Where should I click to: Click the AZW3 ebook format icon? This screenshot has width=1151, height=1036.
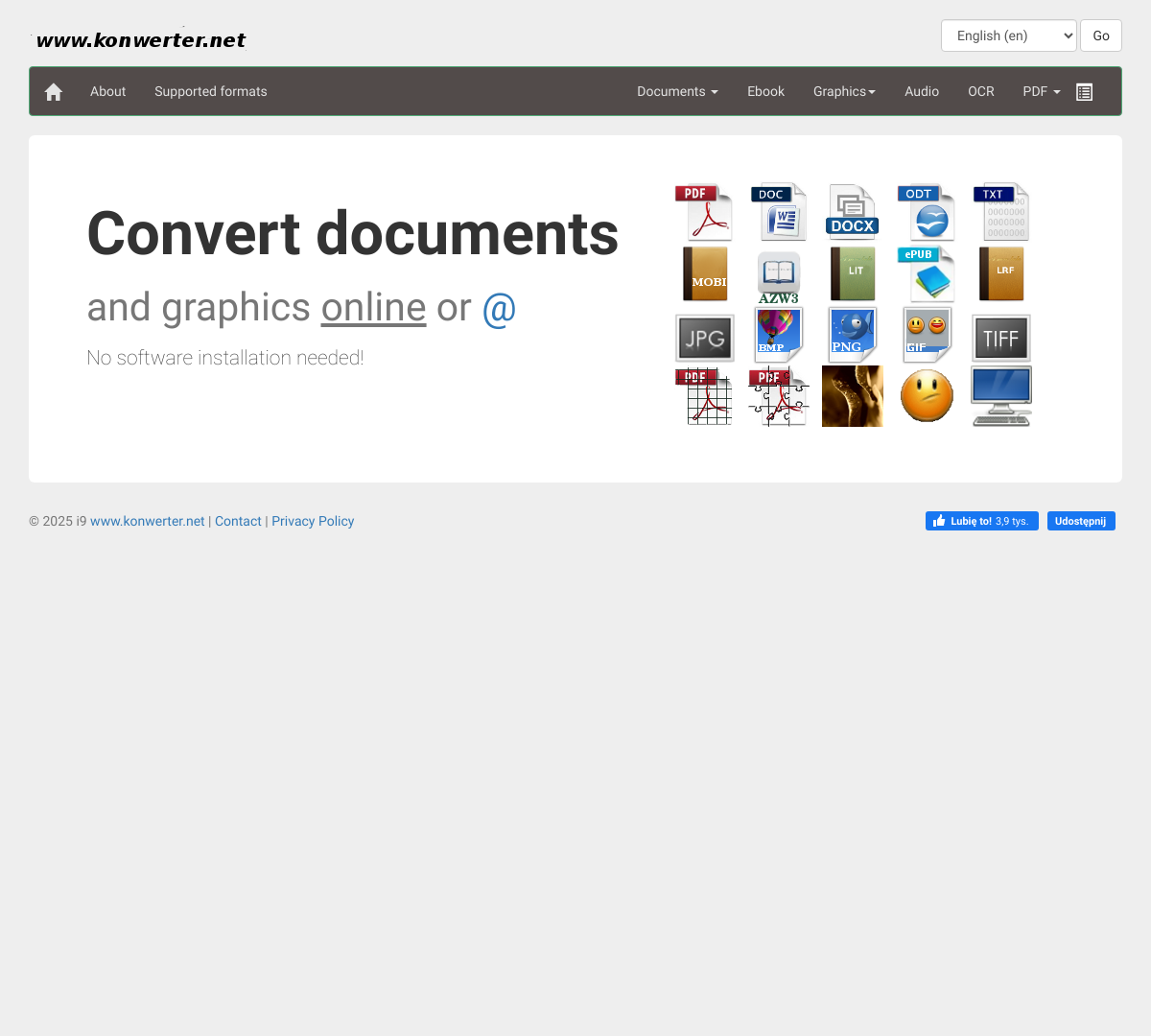(x=778, y=277)
